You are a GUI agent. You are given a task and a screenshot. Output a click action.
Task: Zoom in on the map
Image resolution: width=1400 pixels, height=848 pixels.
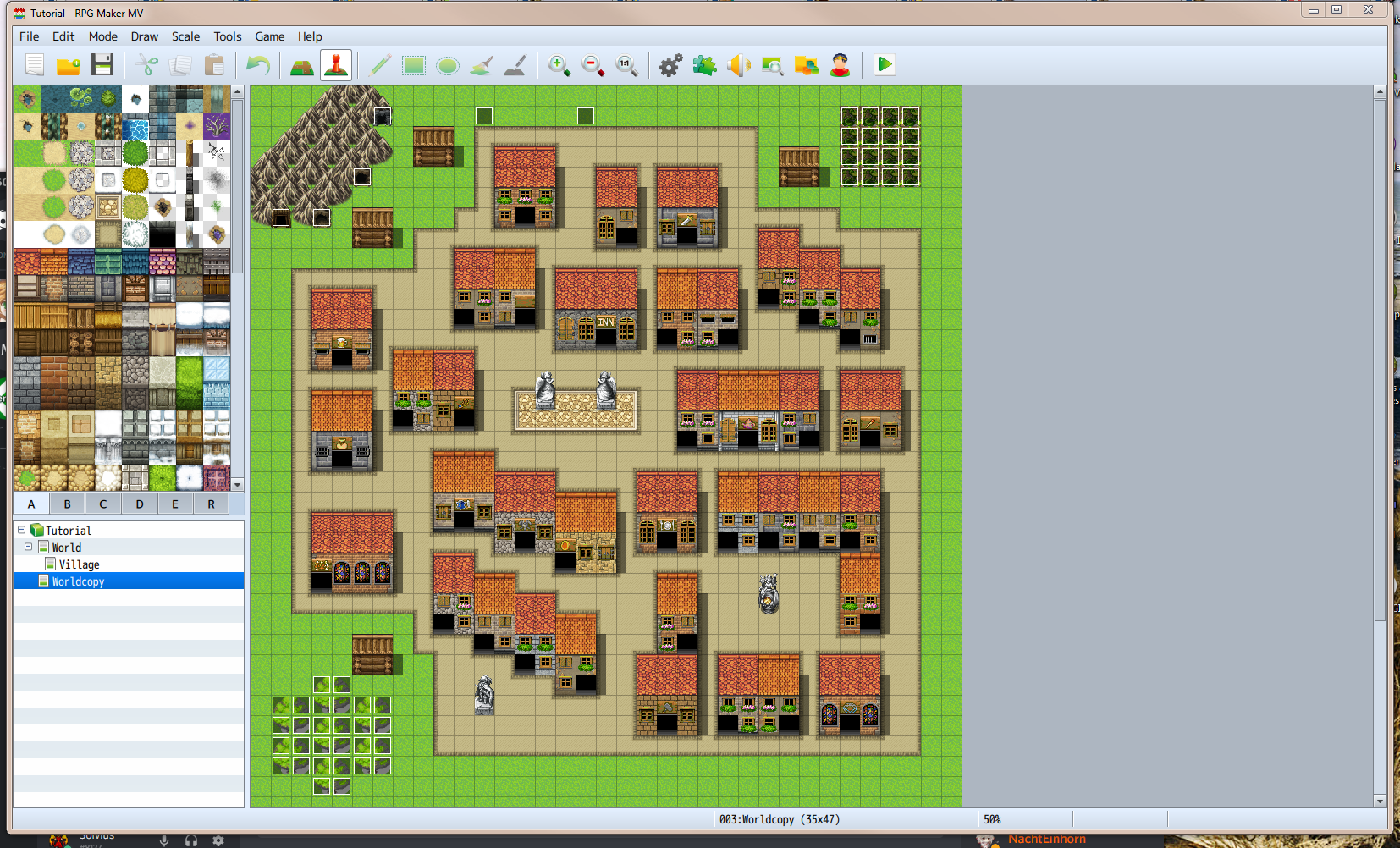[559, 65]
